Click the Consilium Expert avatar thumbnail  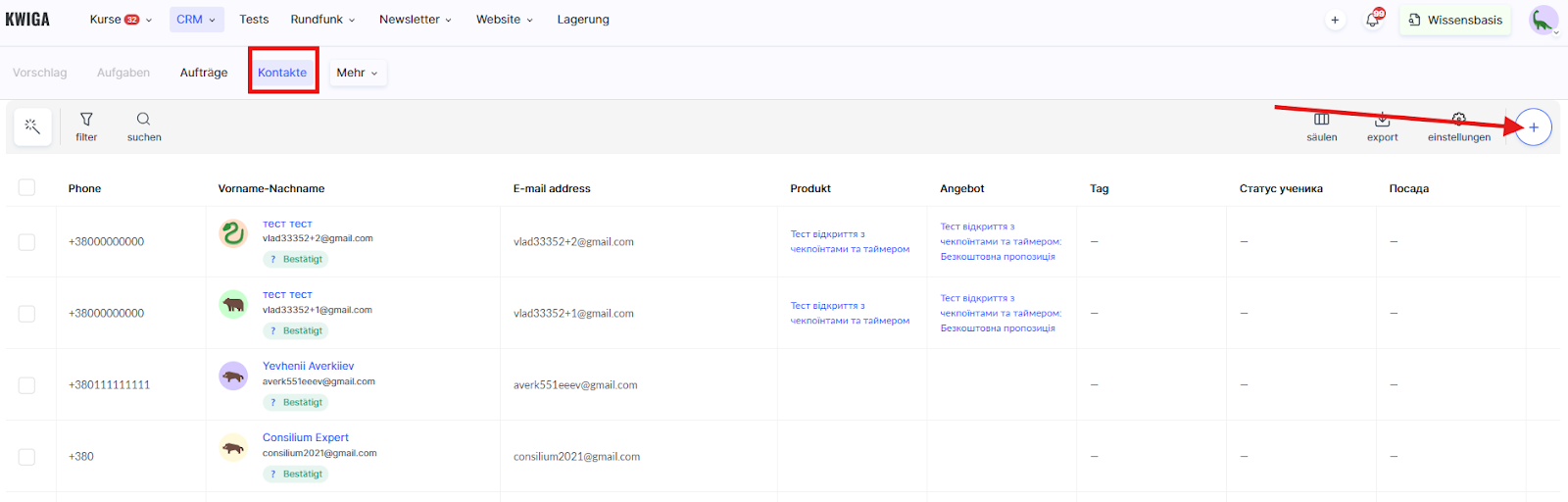[x=233, y=448]
